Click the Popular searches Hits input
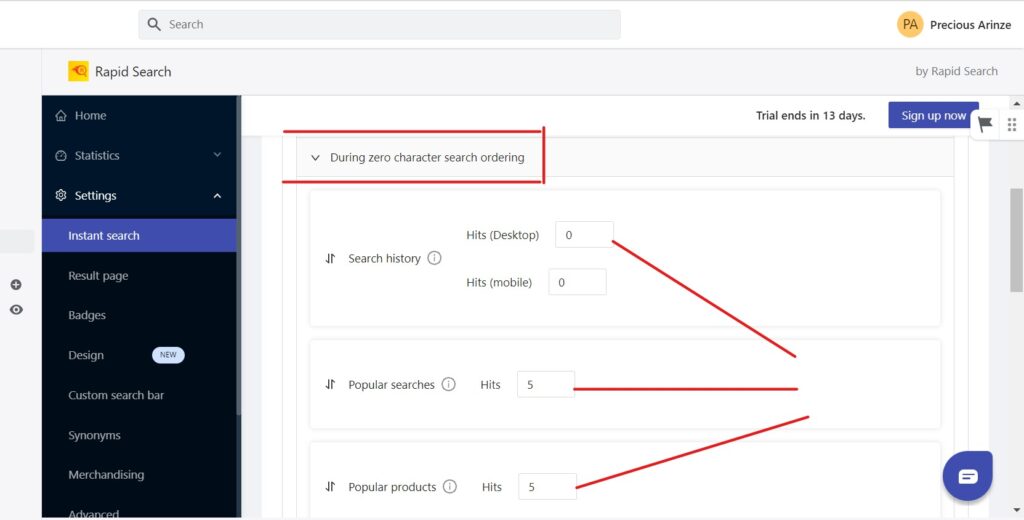This screenshot has width=1024, height=520. (546, 385)
